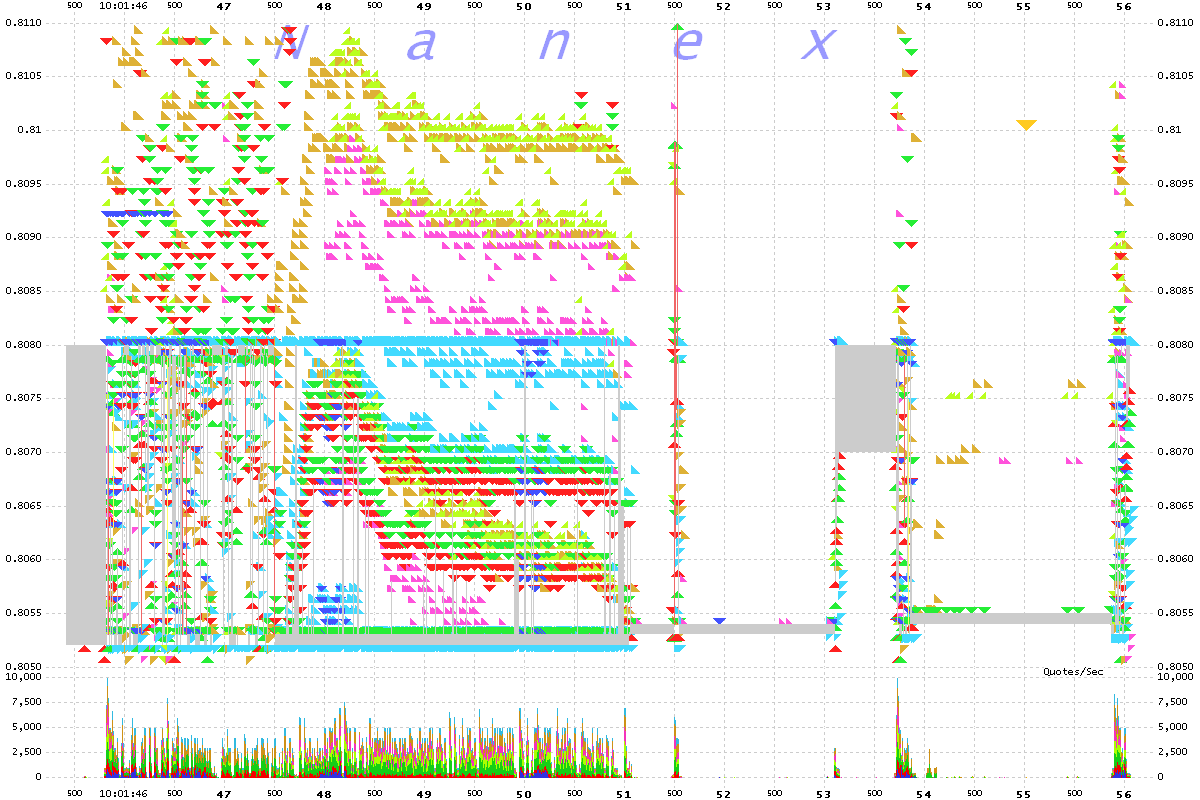Click 0.8065 on the right price axis
Viewport: 1200px width, 800px height.
pos(1173,506)
